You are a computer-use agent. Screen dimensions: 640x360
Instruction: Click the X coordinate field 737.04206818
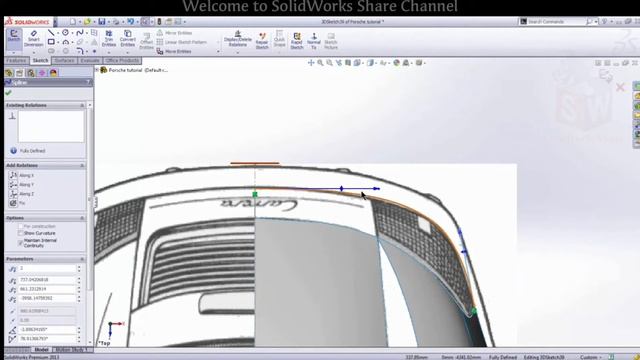(x=47, y=280)
